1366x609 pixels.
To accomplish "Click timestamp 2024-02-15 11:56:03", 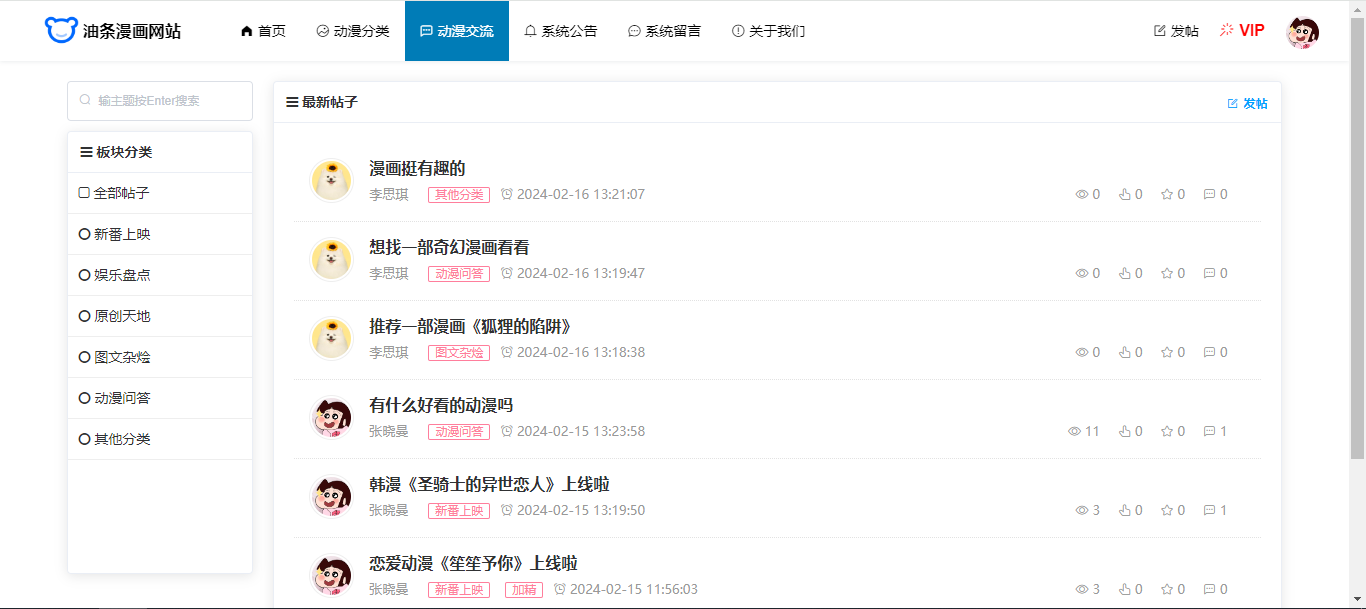I will [634, 590].
